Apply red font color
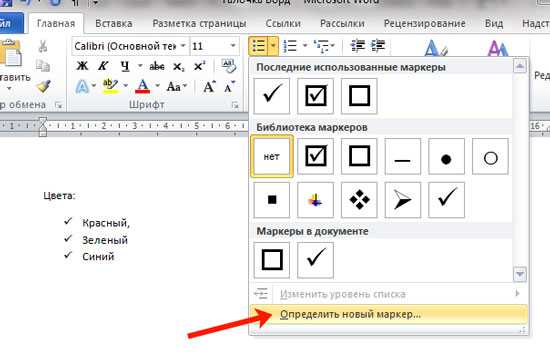This screenshot has height=360, width=550. point(142,86)
